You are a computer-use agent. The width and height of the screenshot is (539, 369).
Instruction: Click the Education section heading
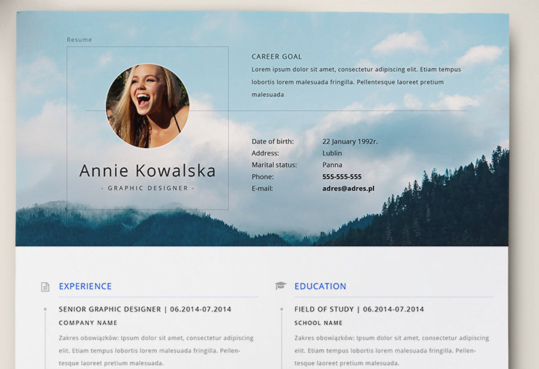click(x=320, y=286)
